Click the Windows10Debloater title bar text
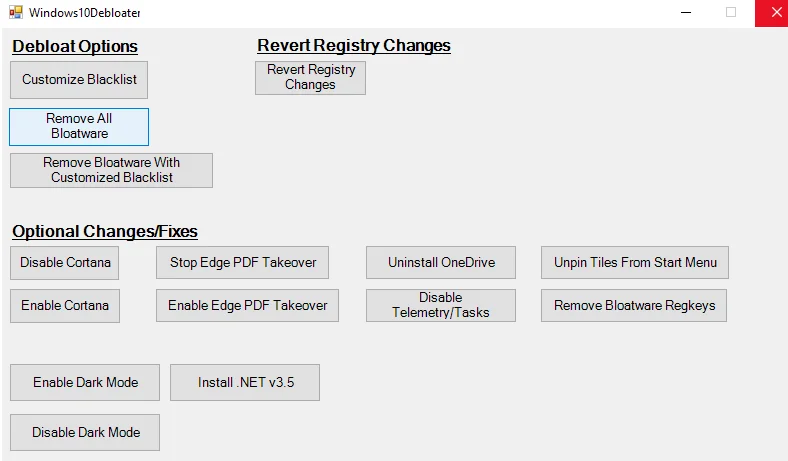The width and height of the screenshot is (788, 461). pyautogui.click(x=84, y=13)
